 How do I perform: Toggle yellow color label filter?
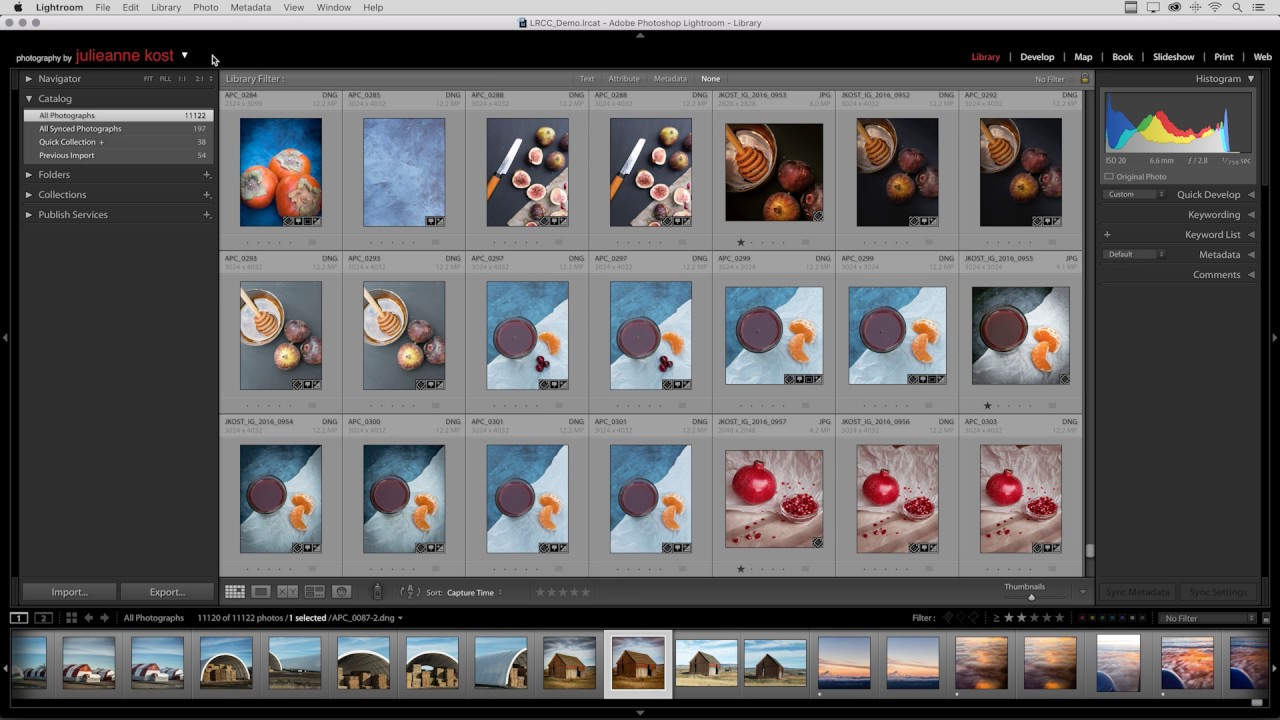[1093, 618]
